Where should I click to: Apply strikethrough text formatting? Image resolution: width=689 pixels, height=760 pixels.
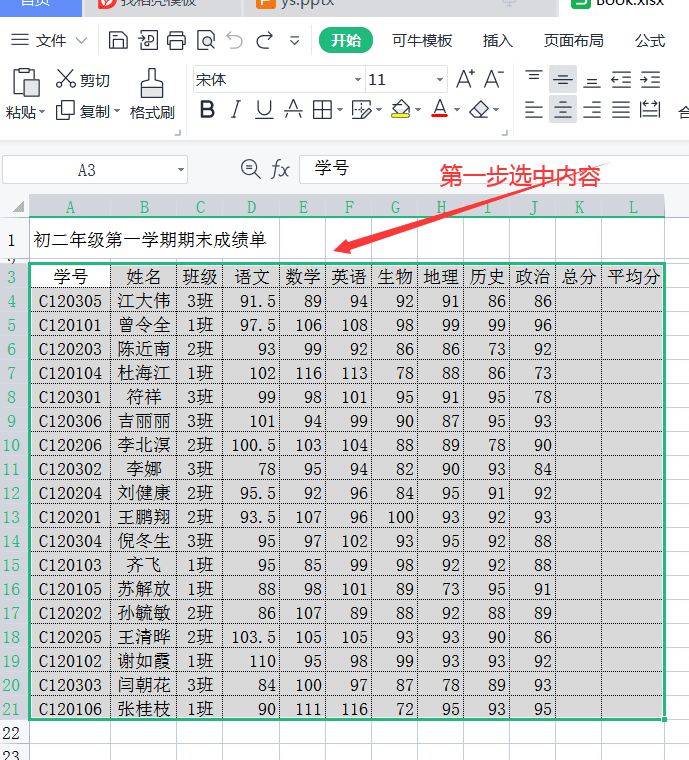pos(293,110)
